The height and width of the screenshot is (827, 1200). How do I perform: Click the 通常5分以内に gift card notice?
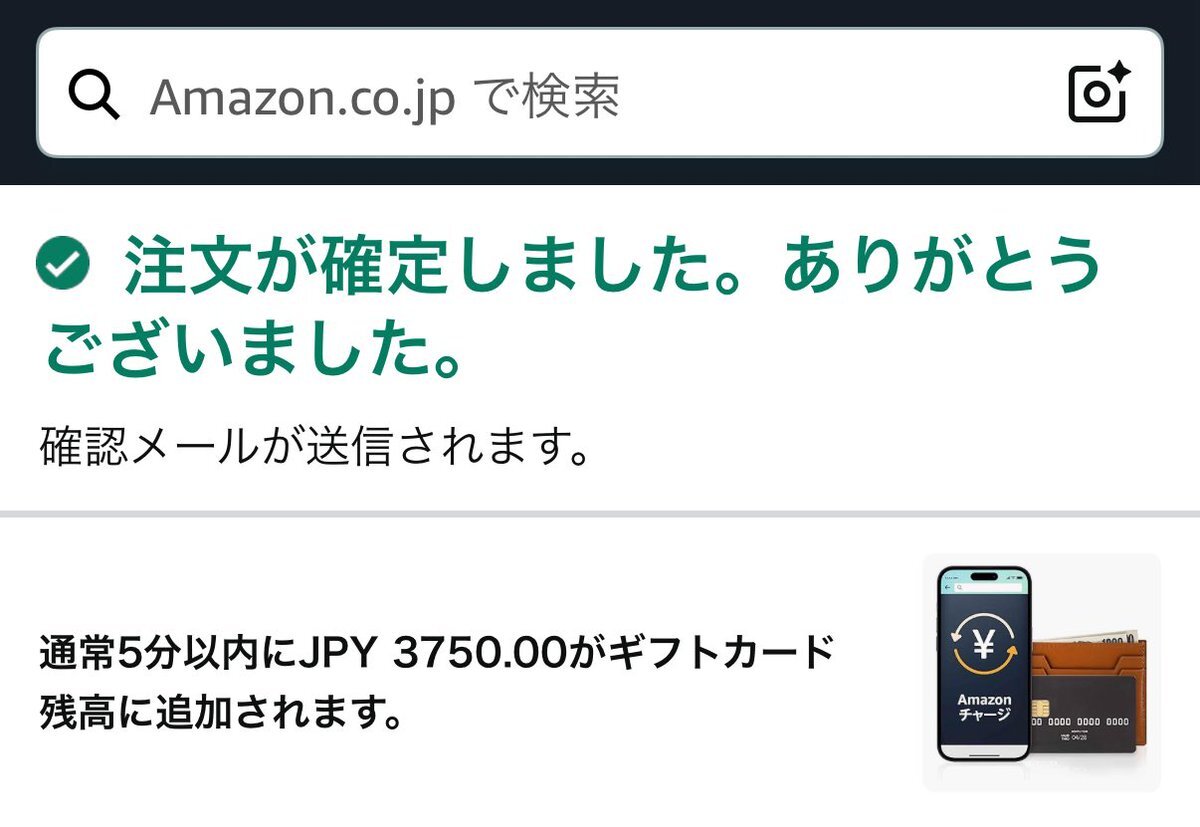pyautogui.click(x=437, y=685)
